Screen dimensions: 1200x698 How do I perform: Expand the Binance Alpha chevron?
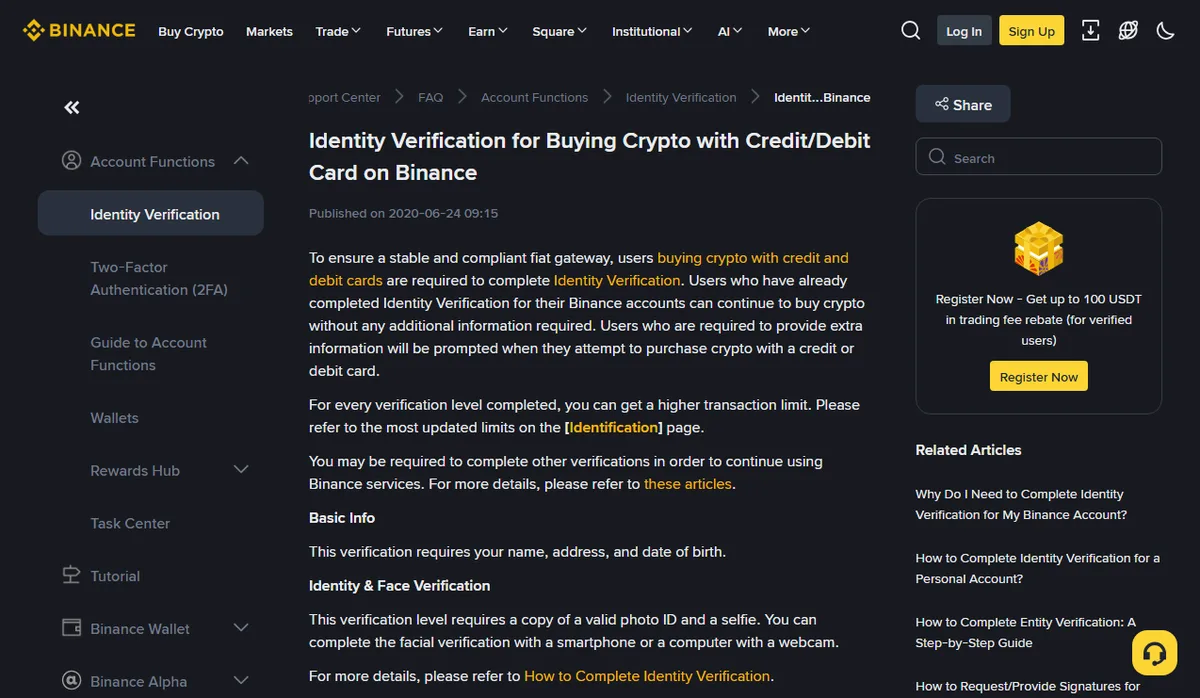tap(241, 681)
